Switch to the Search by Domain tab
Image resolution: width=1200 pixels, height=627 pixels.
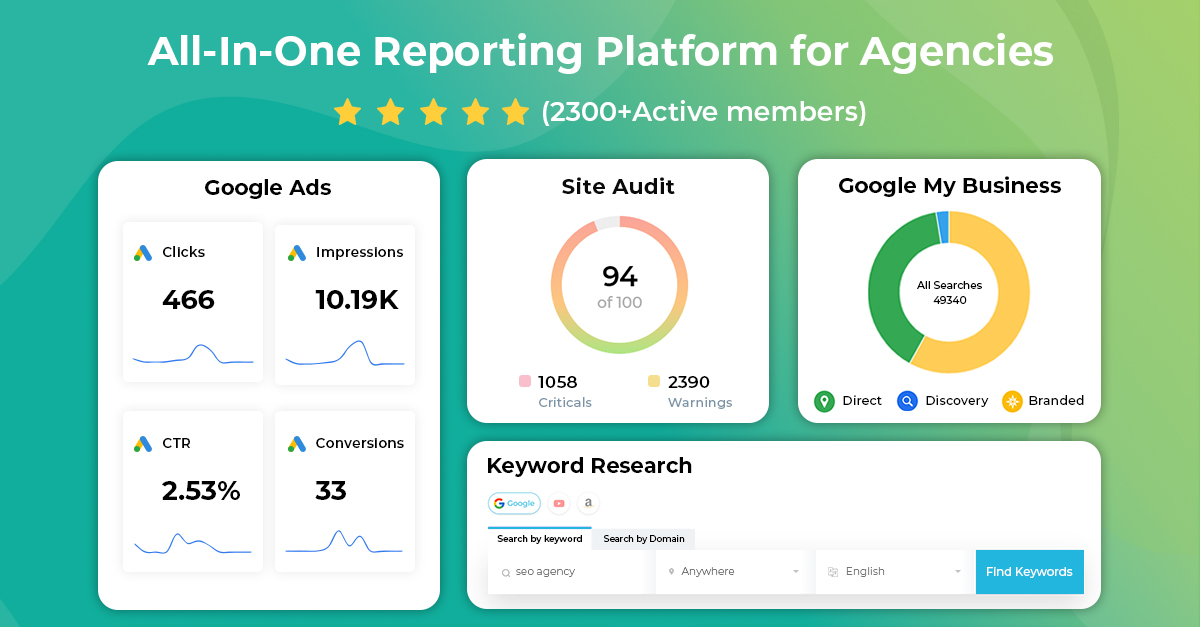(x=644, y=539)
